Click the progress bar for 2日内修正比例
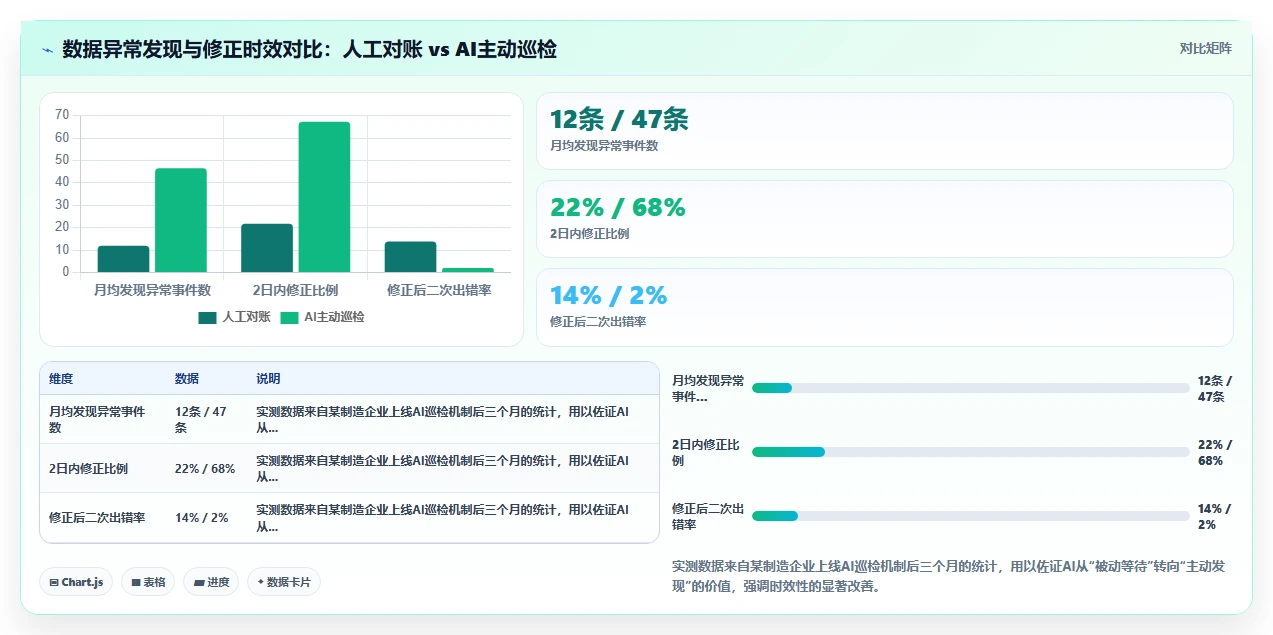This screenshot has width=1273, height=635. coord(970,452)
